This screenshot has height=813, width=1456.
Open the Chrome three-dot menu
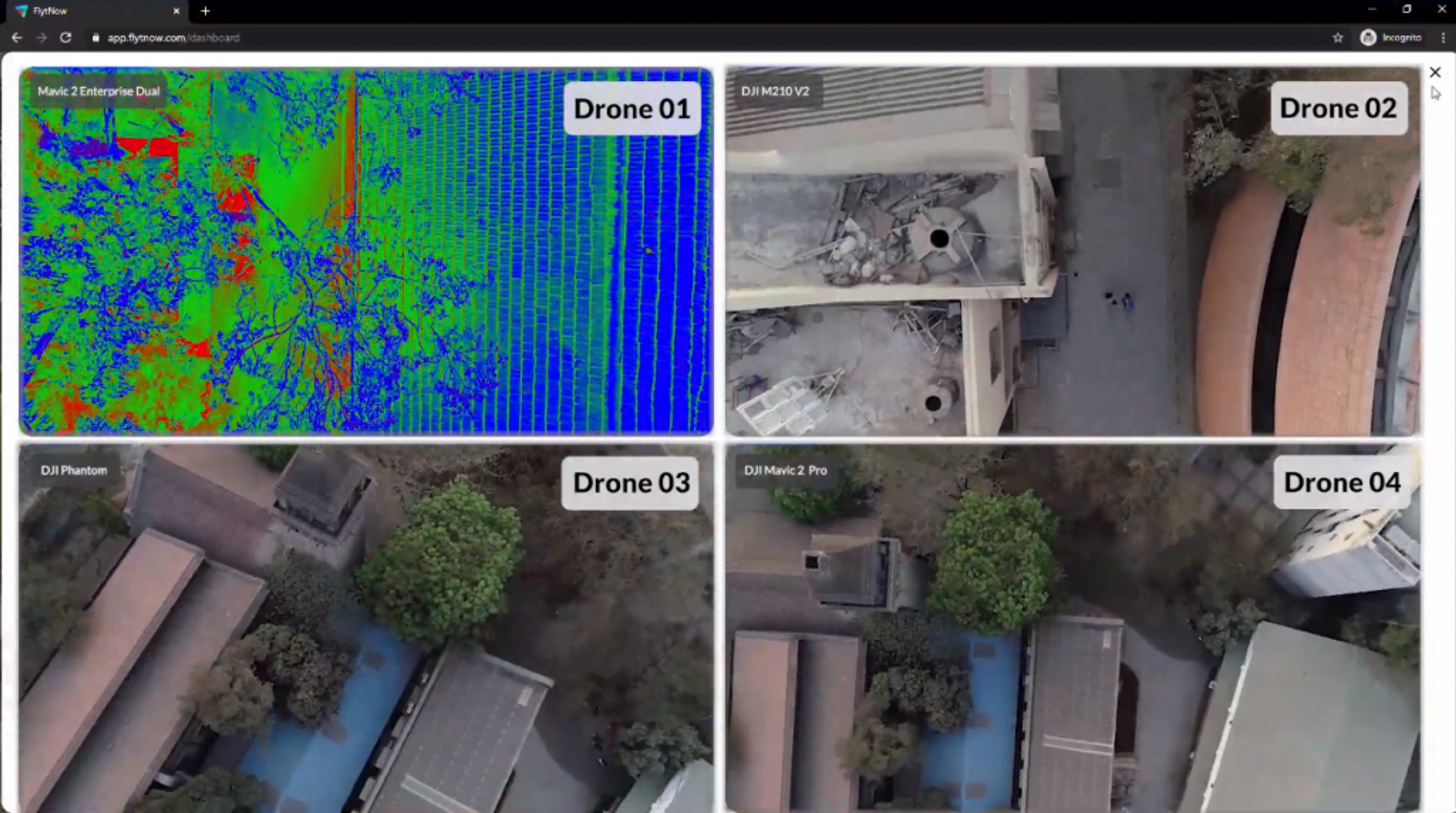click(x=1443, y=38)
